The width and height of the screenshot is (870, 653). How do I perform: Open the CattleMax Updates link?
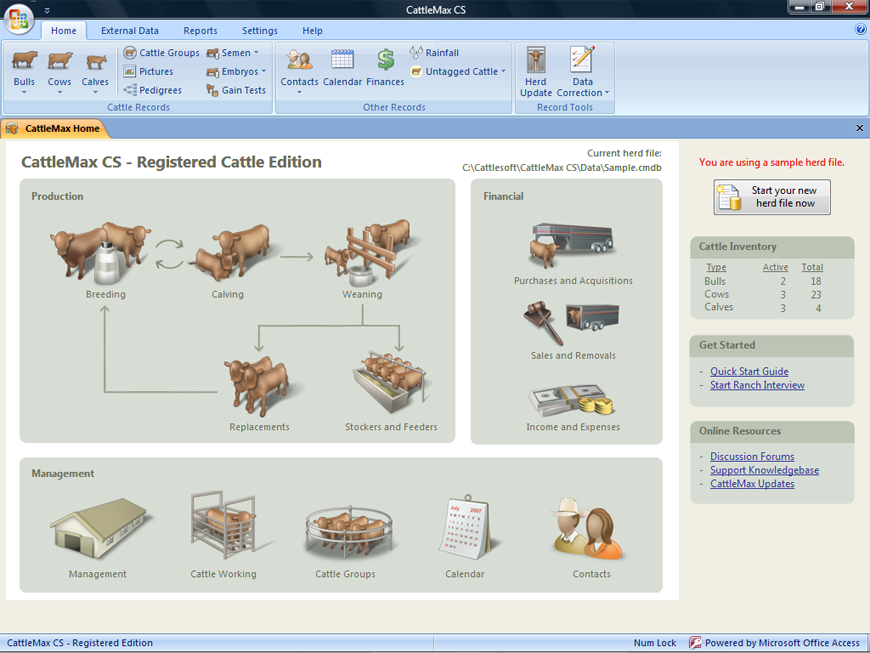click(x=752, y=484)
